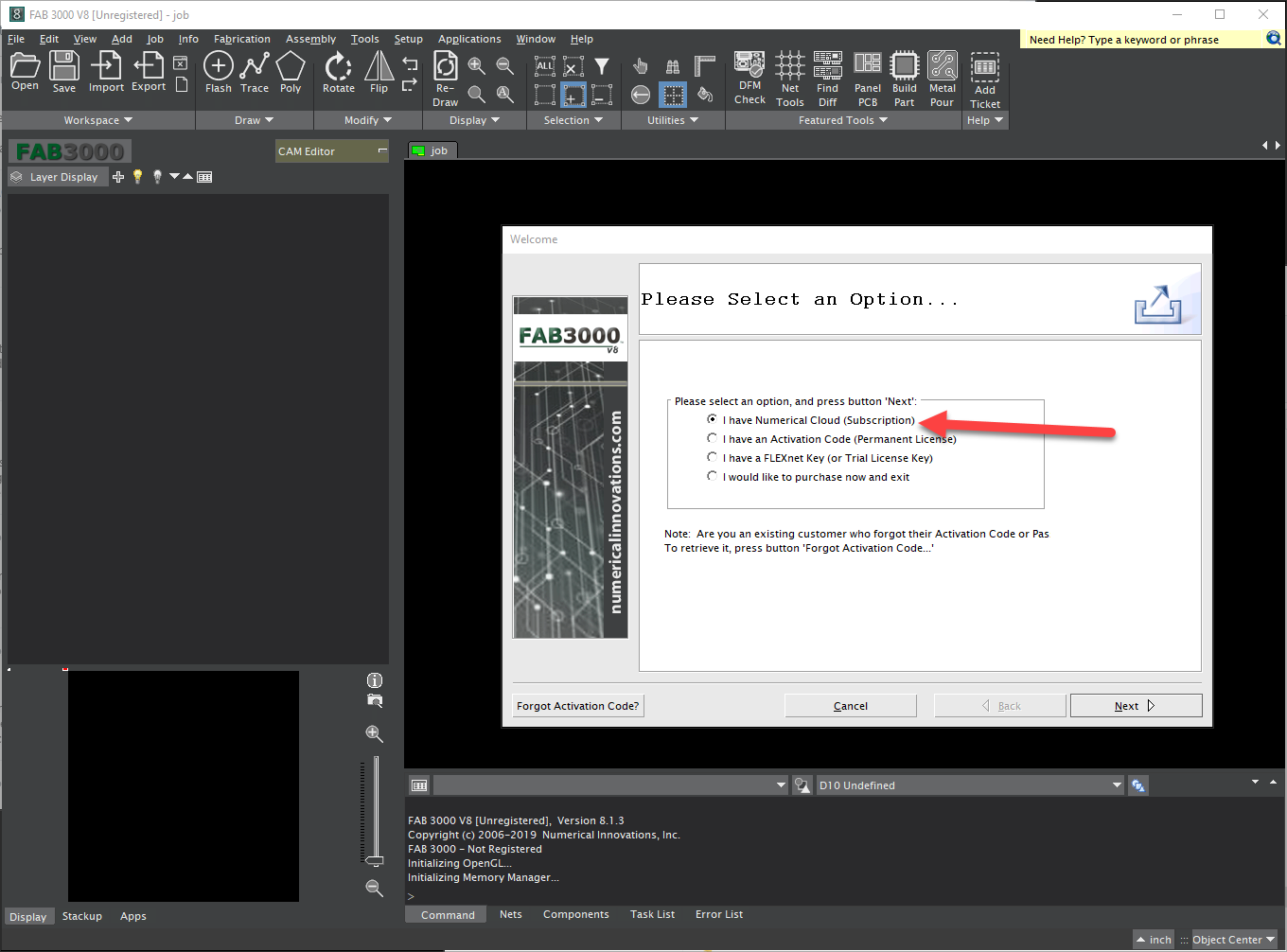Viewport: 1287px width, 952px height.
Task: Open the Applications menu
Action: tap(469, 39)
